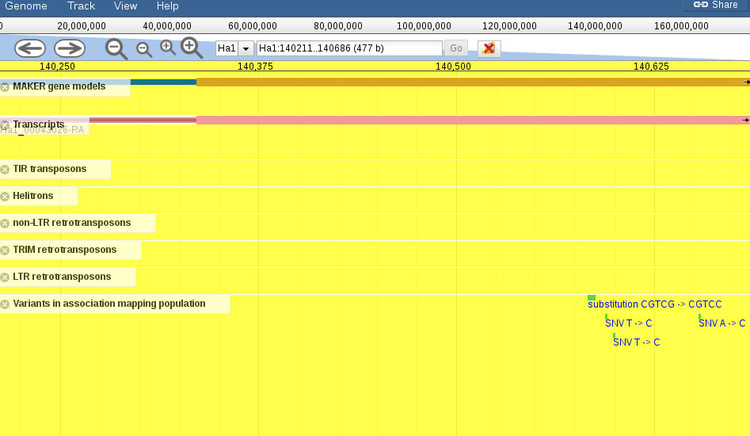Click the small zoom in magnifier
The image size is (750, 436).
click(167, 48)
